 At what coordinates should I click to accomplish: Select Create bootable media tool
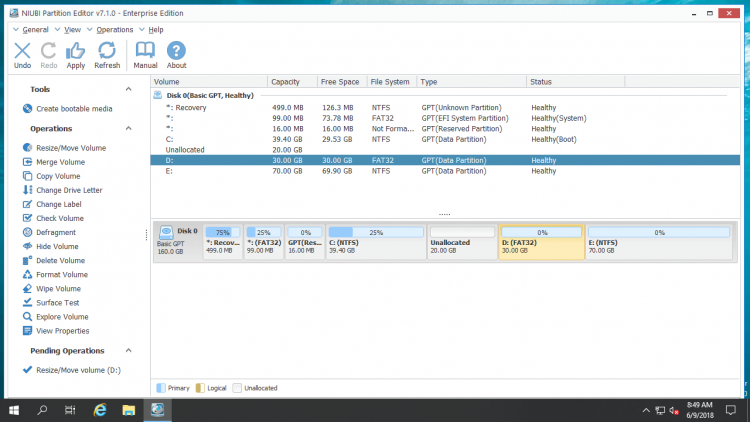pyautogui.click(x=67, y=109)
